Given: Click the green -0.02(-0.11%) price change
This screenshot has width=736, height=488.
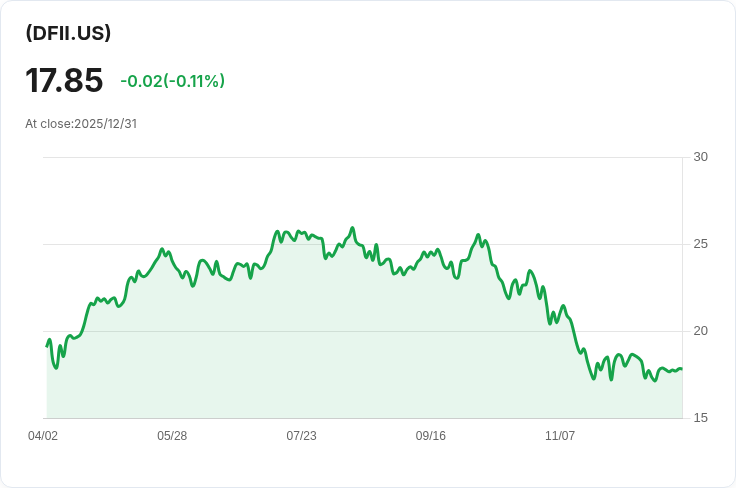Looking at the screenshot, I should coord(172,81).
